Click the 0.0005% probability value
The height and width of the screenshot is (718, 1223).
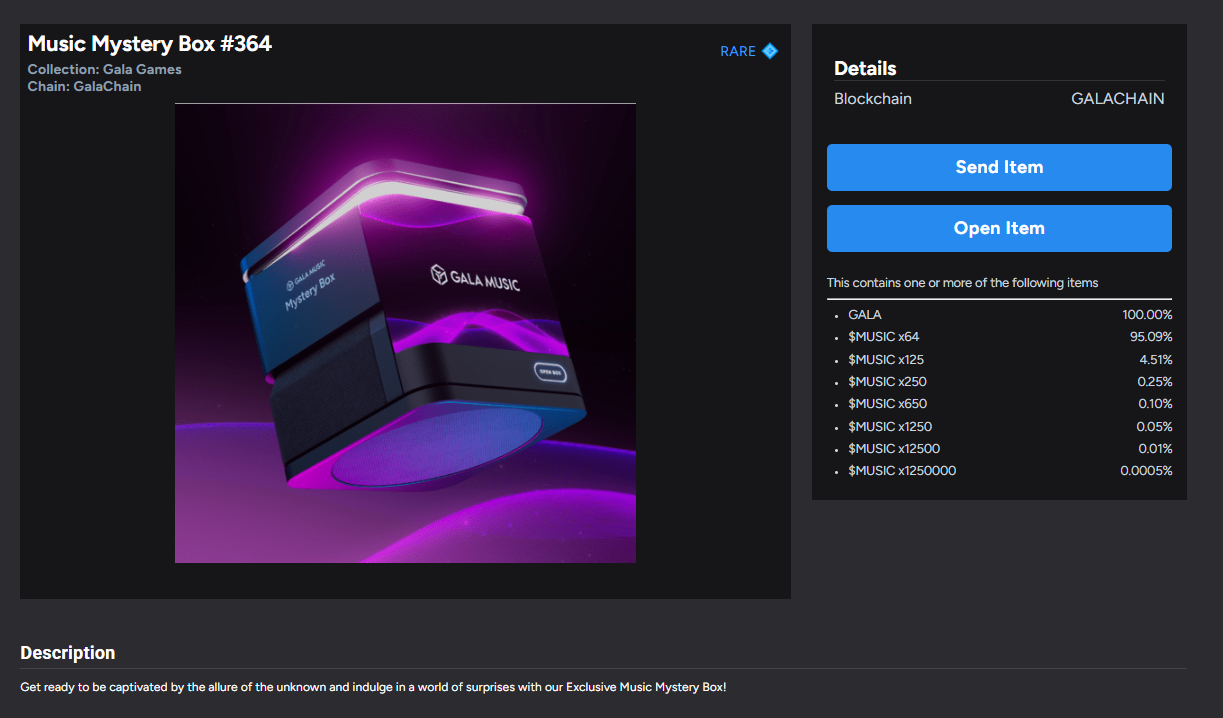tap(1146, 471)
